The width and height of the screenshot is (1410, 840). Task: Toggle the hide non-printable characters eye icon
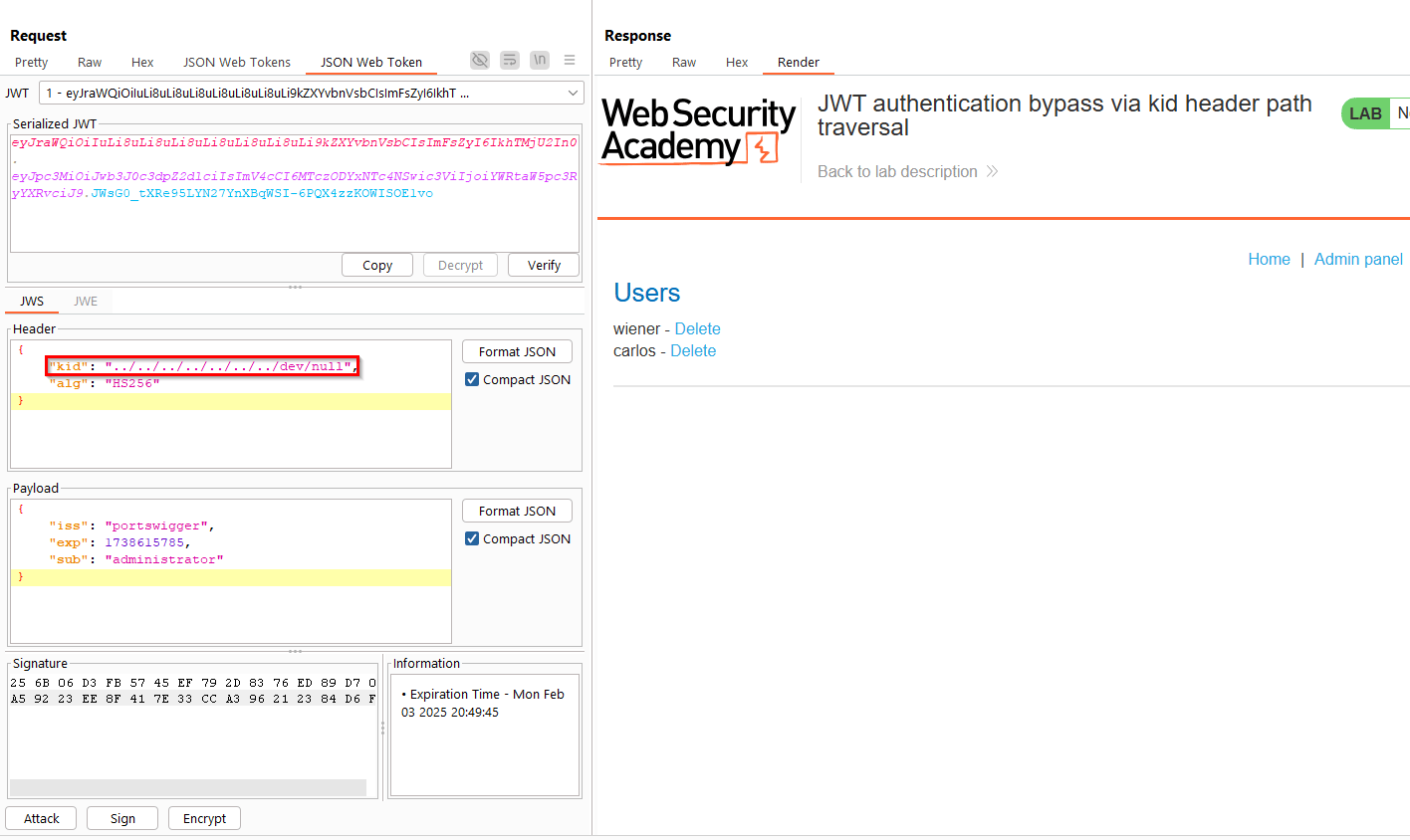pos(480,60)
